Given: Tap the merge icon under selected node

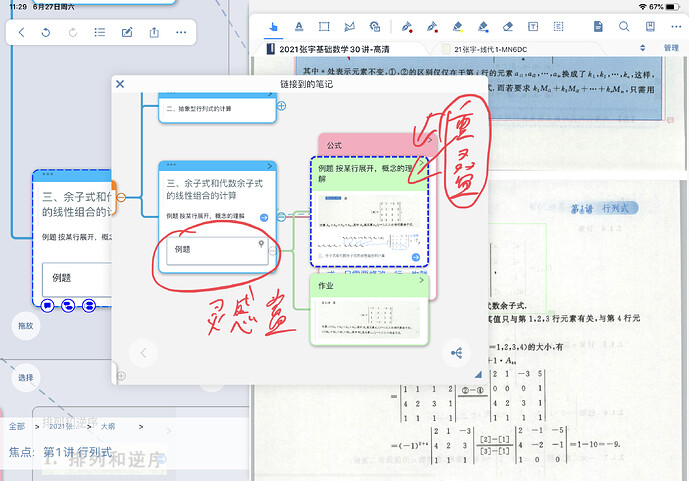Looking at the screenshot, I should (88, 305).
